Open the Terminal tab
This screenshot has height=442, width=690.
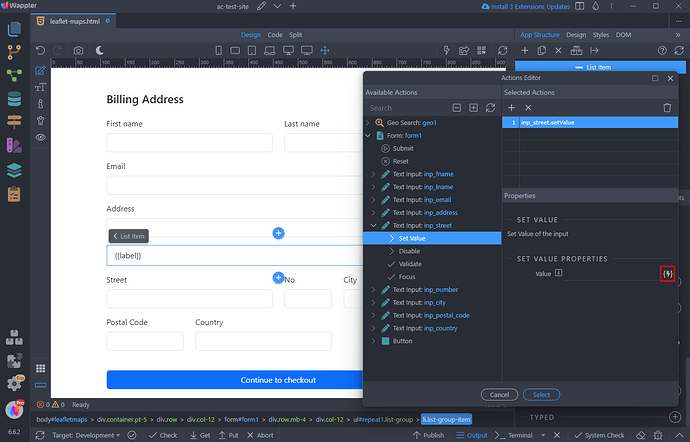(x=514, y=435)
